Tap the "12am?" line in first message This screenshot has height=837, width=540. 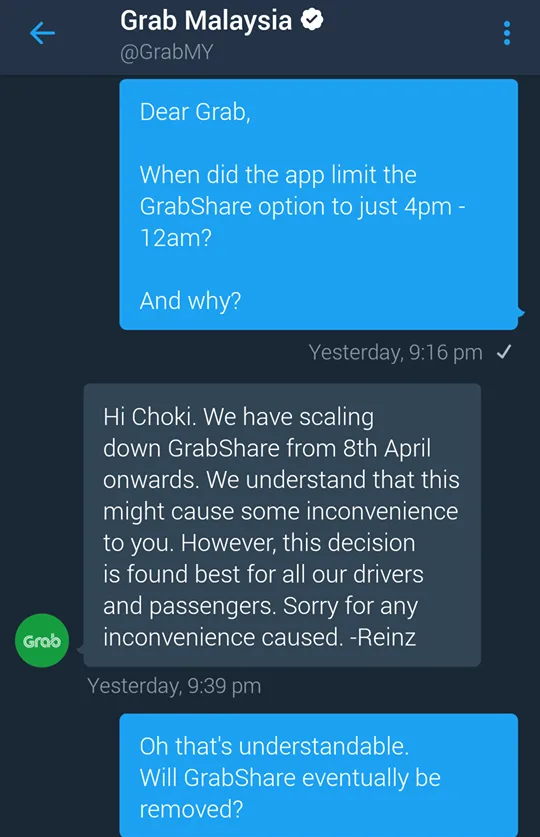176,238
